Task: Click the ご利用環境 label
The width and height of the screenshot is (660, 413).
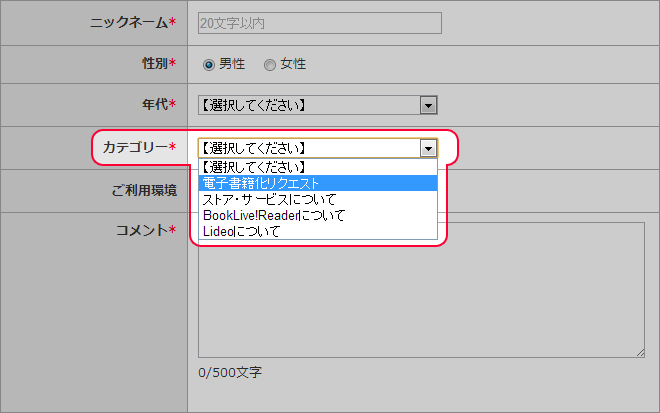Action: coord(144,190)
